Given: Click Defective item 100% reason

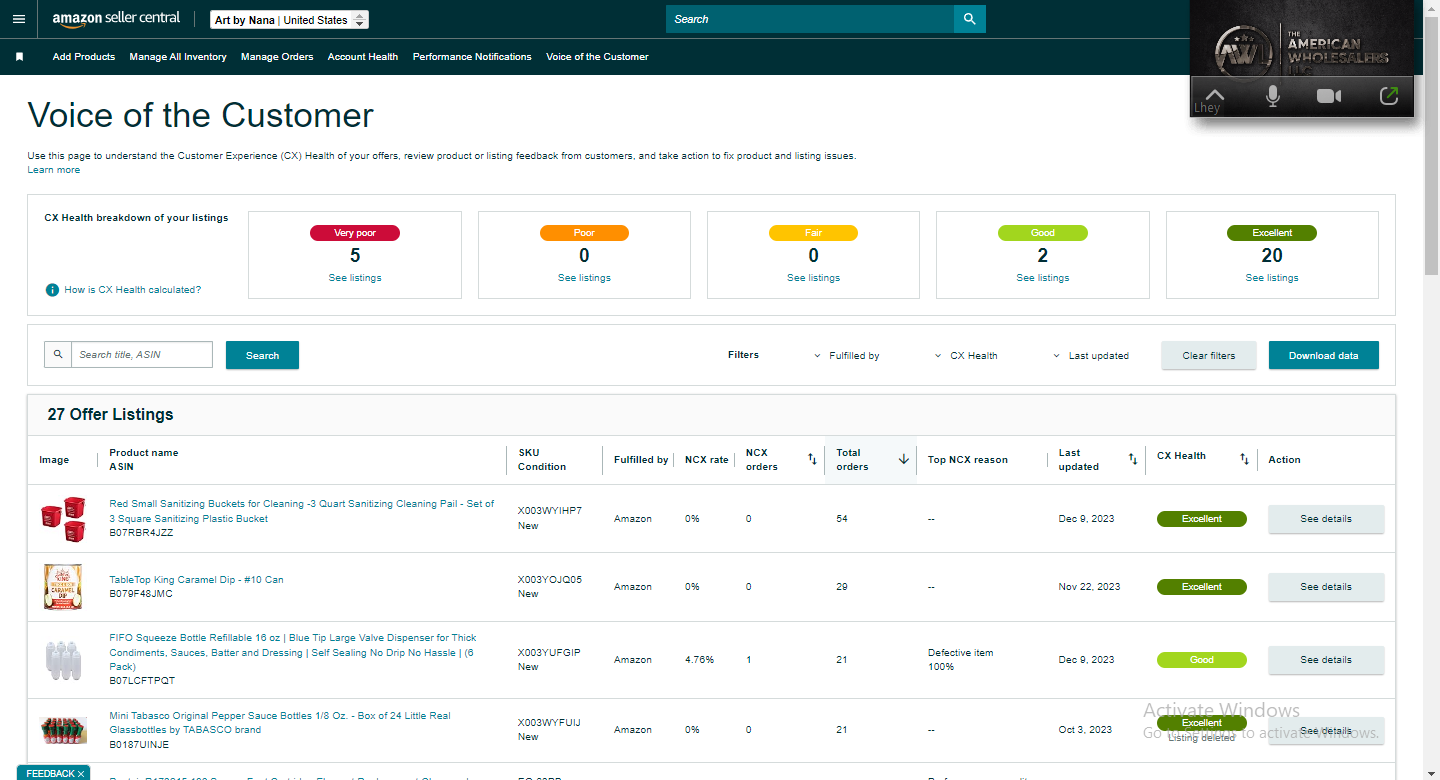Looking at the screenshot, I should click(x=961, y=660).
